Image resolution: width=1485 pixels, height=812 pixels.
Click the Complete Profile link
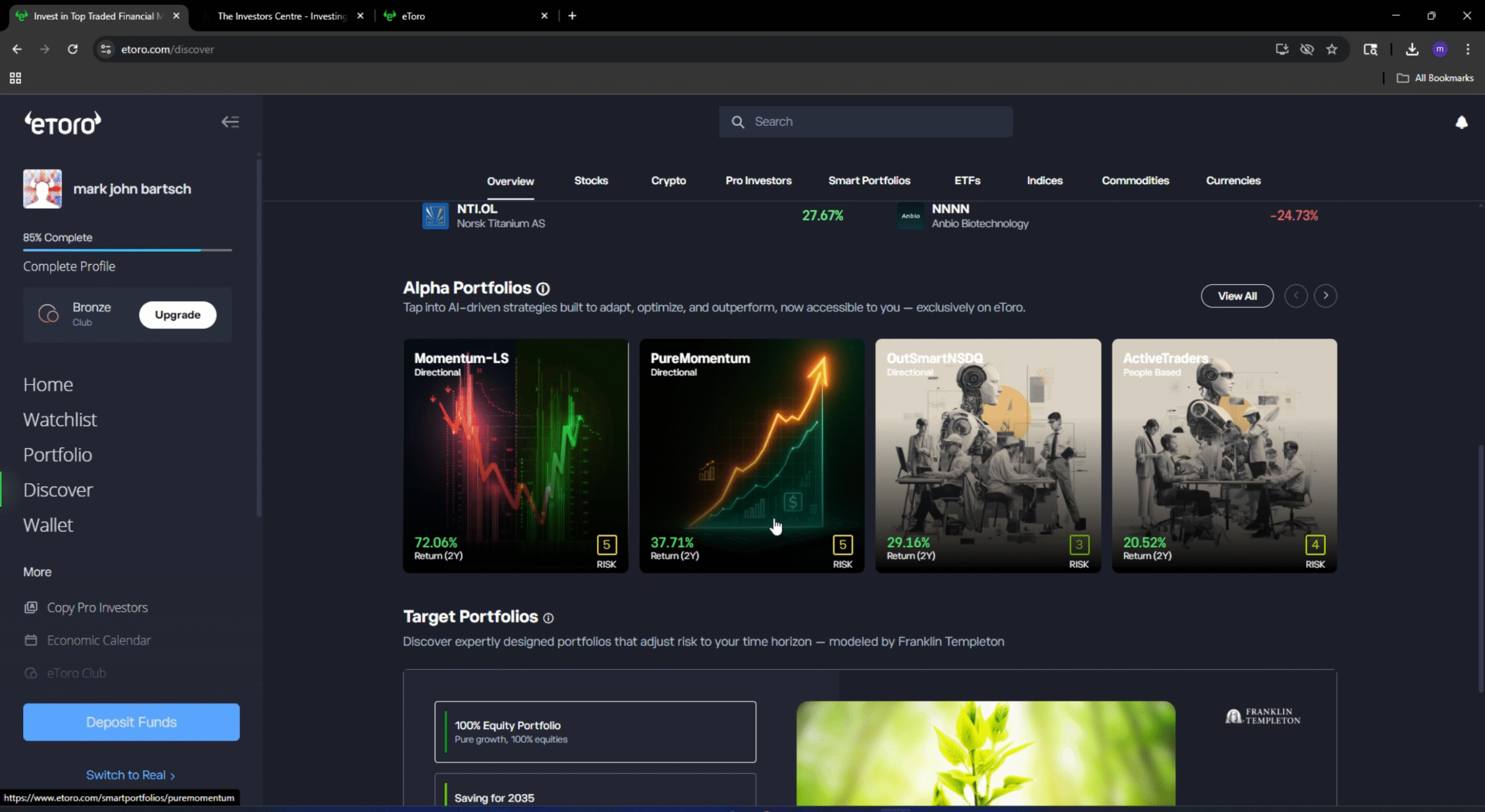(x=69, y=266)
